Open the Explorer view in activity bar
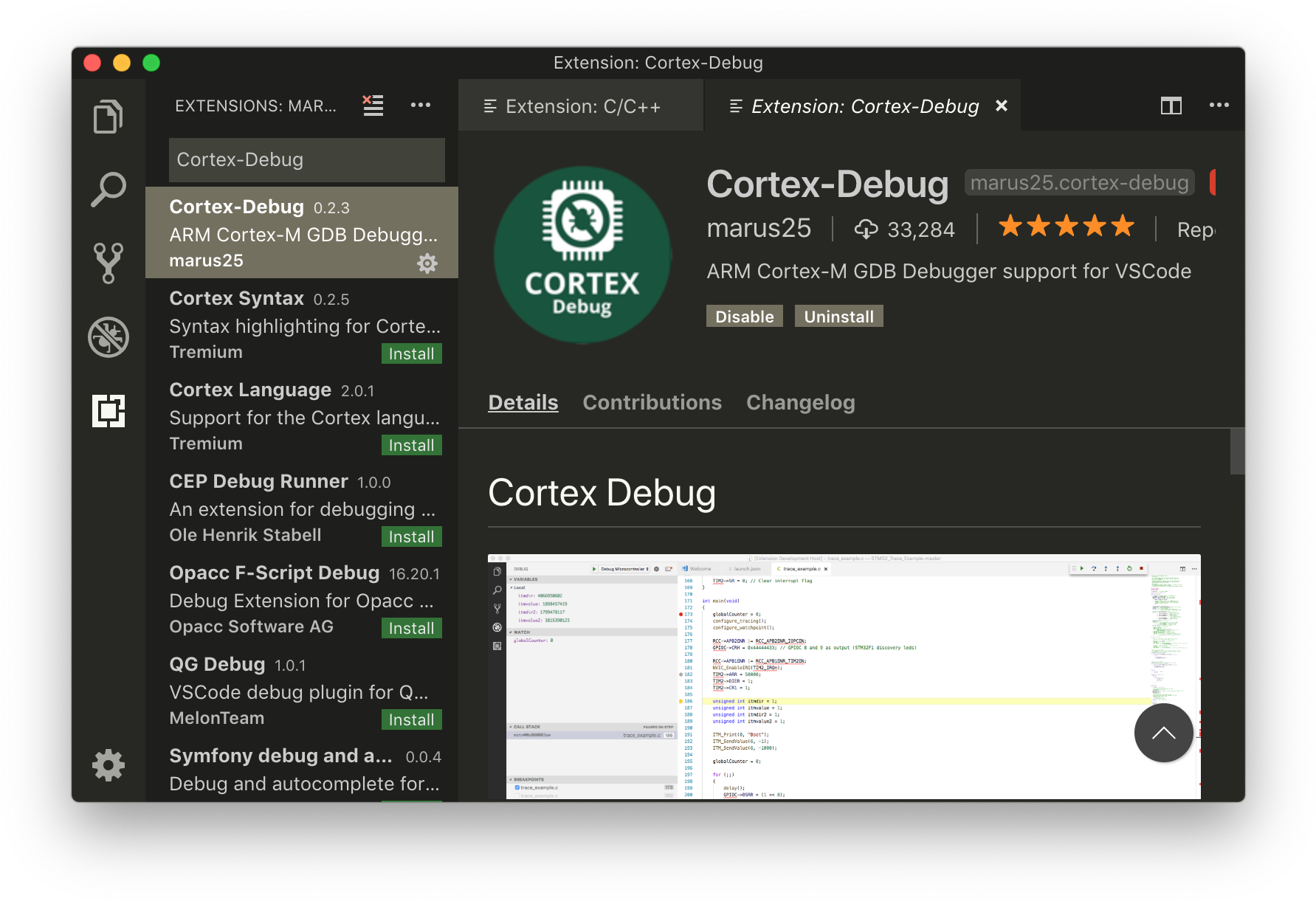The width and height of the screenshot is (1316, 901). 108,117
